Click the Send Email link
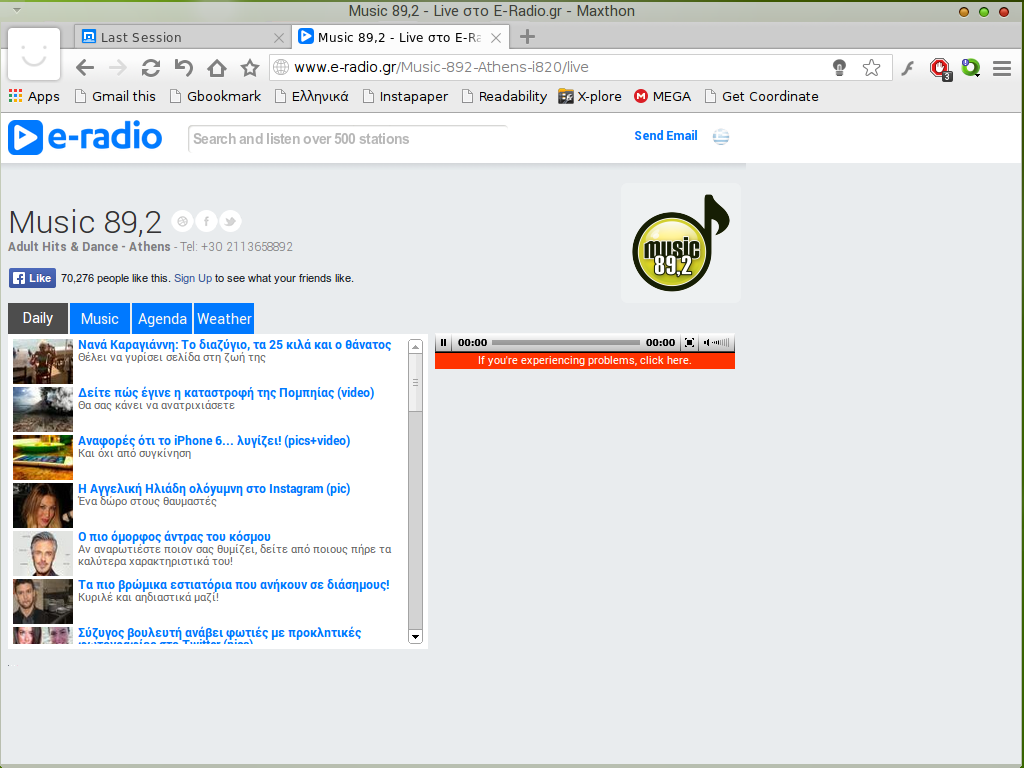This screenshot has width=1024, height=768. click(665, 136)
